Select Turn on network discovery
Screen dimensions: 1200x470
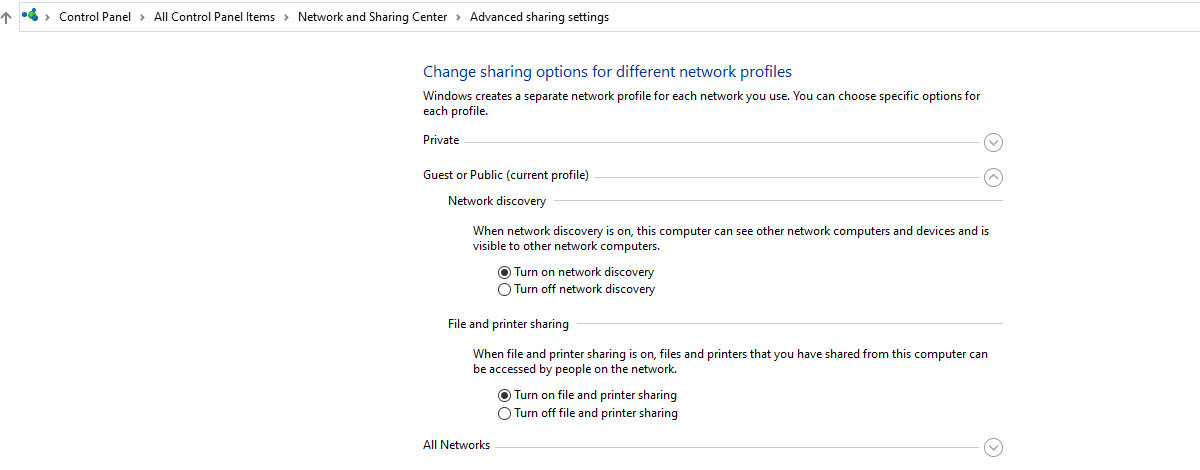click(x=504, y=272)
